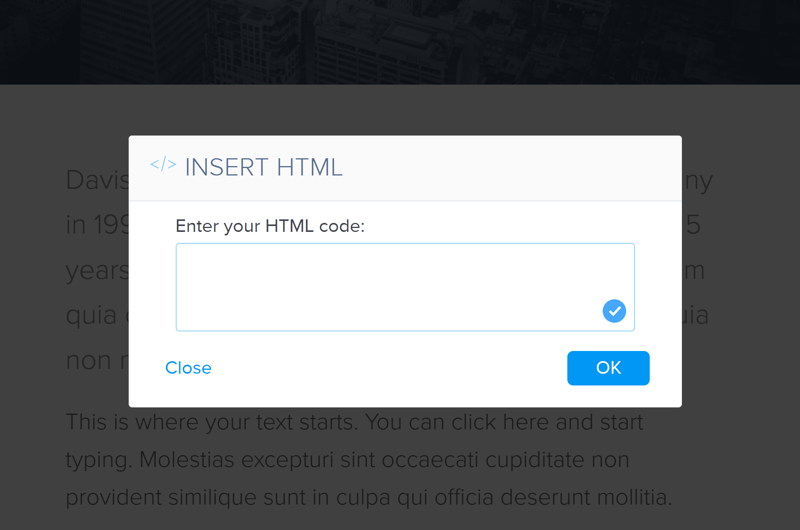
Task: Click the dimmed "years" word left of dialog
Action: tap(97, 271)
